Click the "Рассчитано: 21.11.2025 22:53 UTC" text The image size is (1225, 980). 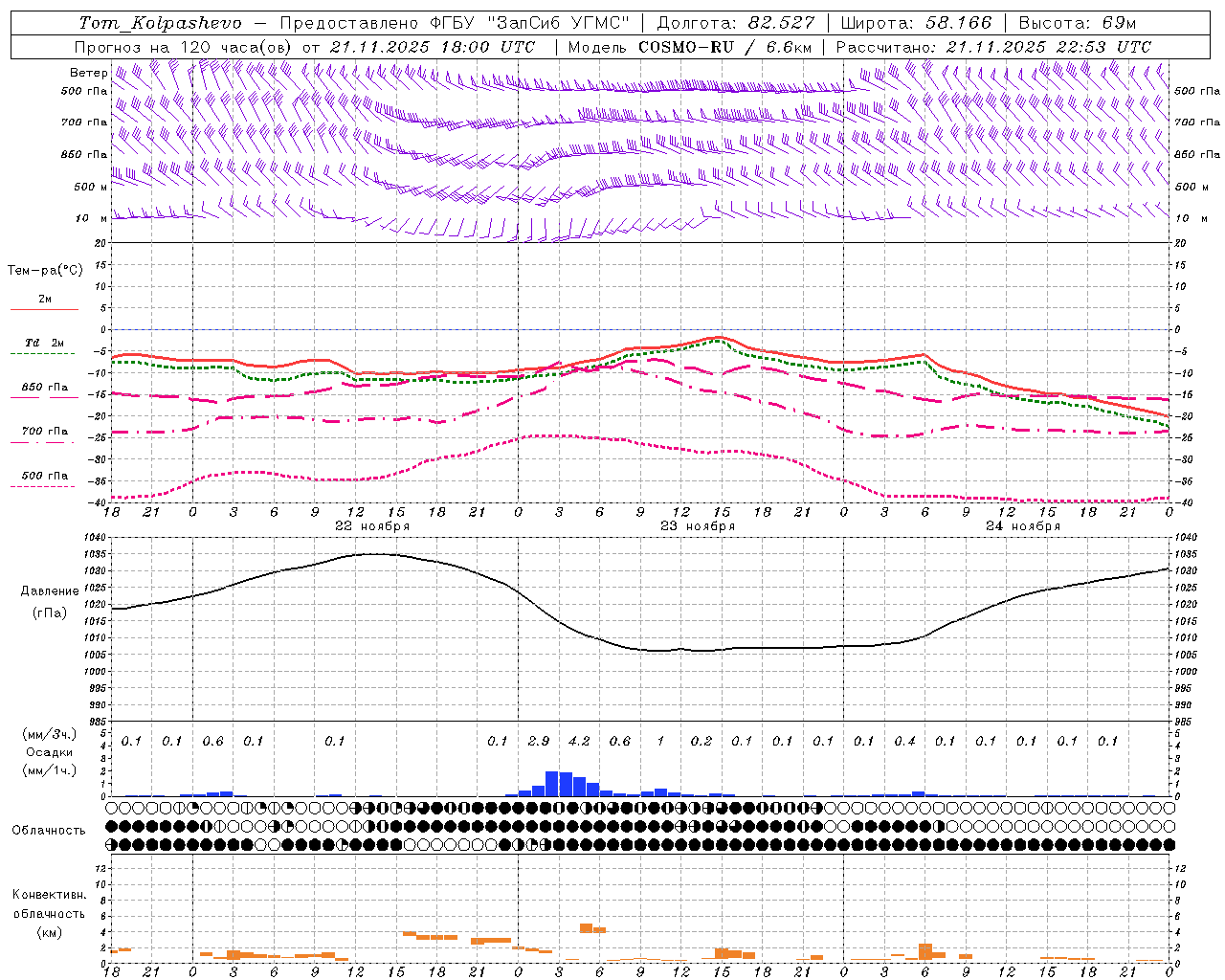(x=993, y=47)
